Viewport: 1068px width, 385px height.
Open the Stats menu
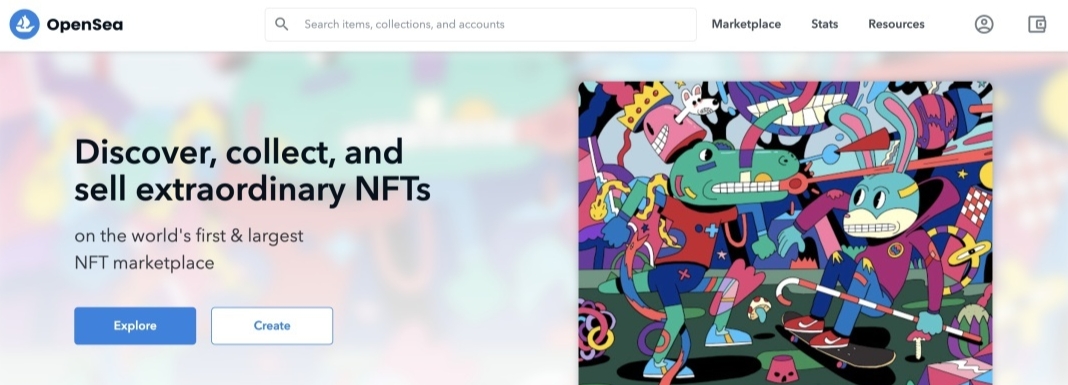pyautogui.click(x=824, y=24)
